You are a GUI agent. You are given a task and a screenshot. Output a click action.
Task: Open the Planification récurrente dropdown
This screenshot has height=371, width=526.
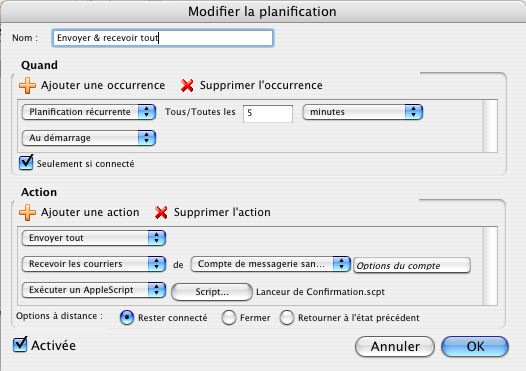pos(89,112)
